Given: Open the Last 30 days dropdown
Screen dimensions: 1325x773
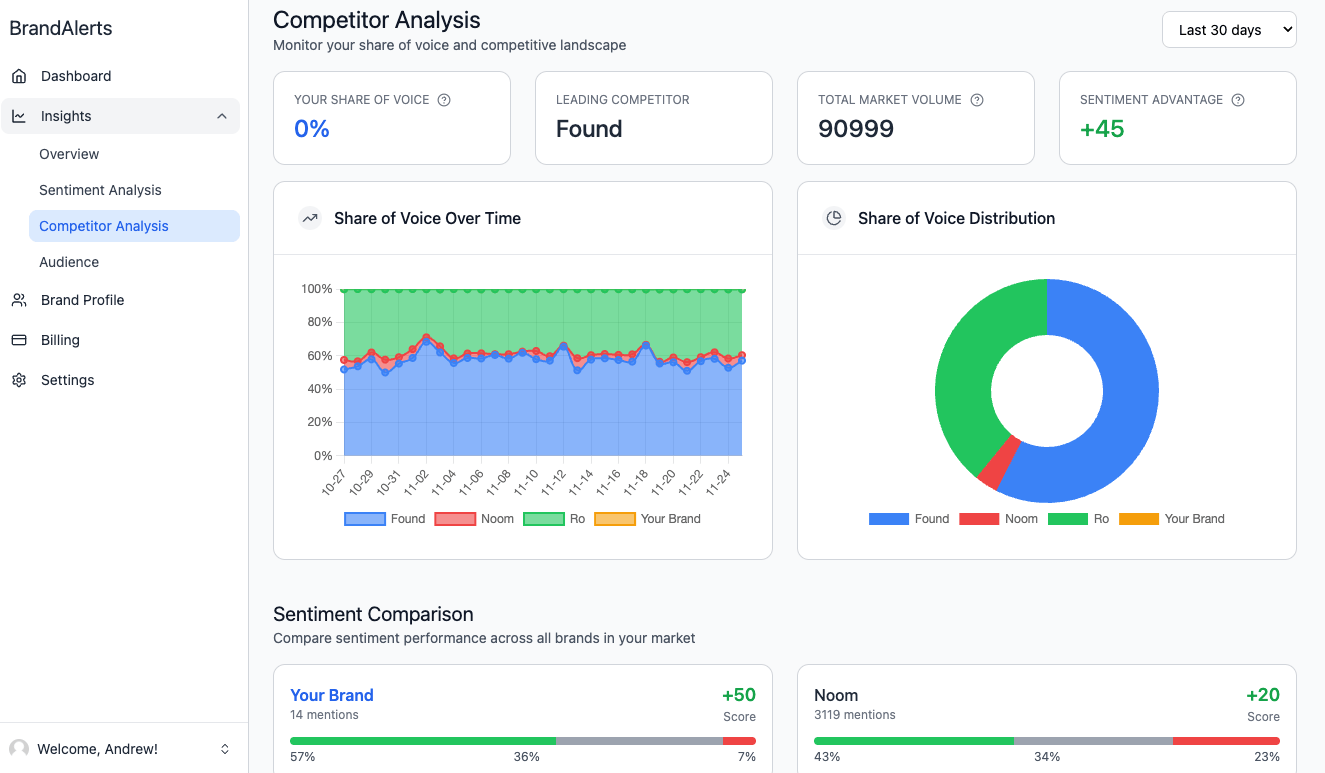Looking at the screenshot, I should (x=1229, y=30).
